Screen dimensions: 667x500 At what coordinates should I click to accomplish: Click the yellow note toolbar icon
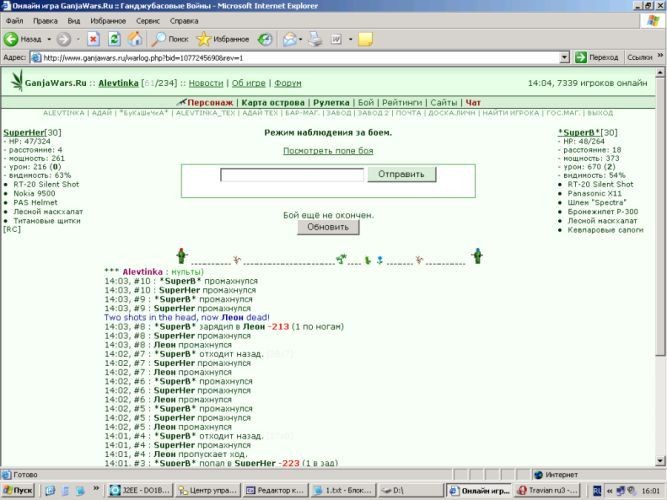365,39
